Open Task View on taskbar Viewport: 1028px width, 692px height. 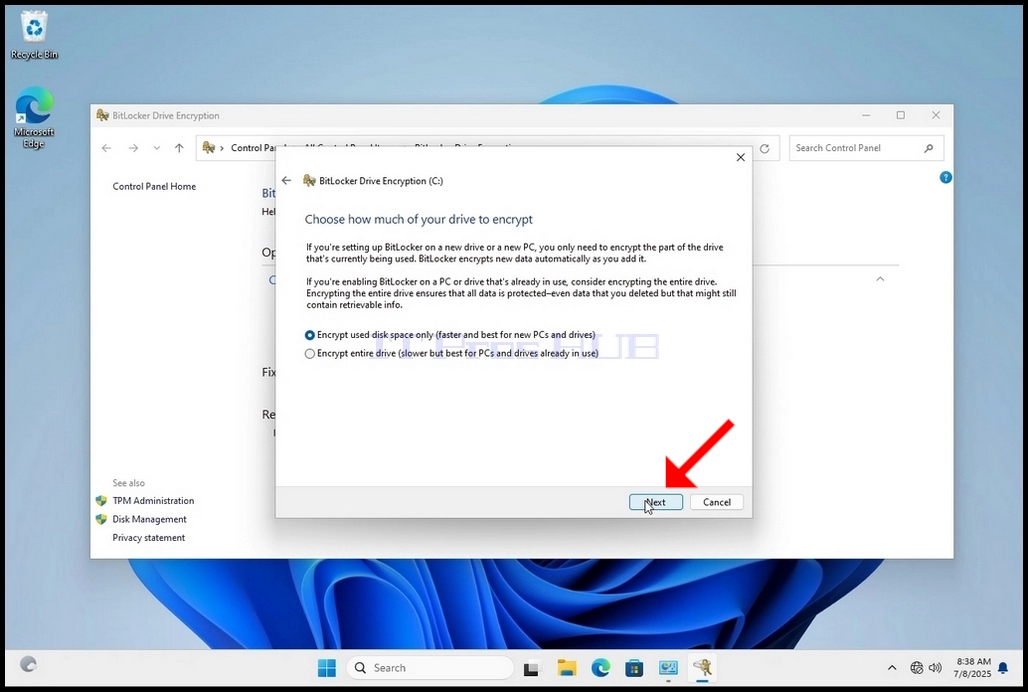tap(531, 668)
